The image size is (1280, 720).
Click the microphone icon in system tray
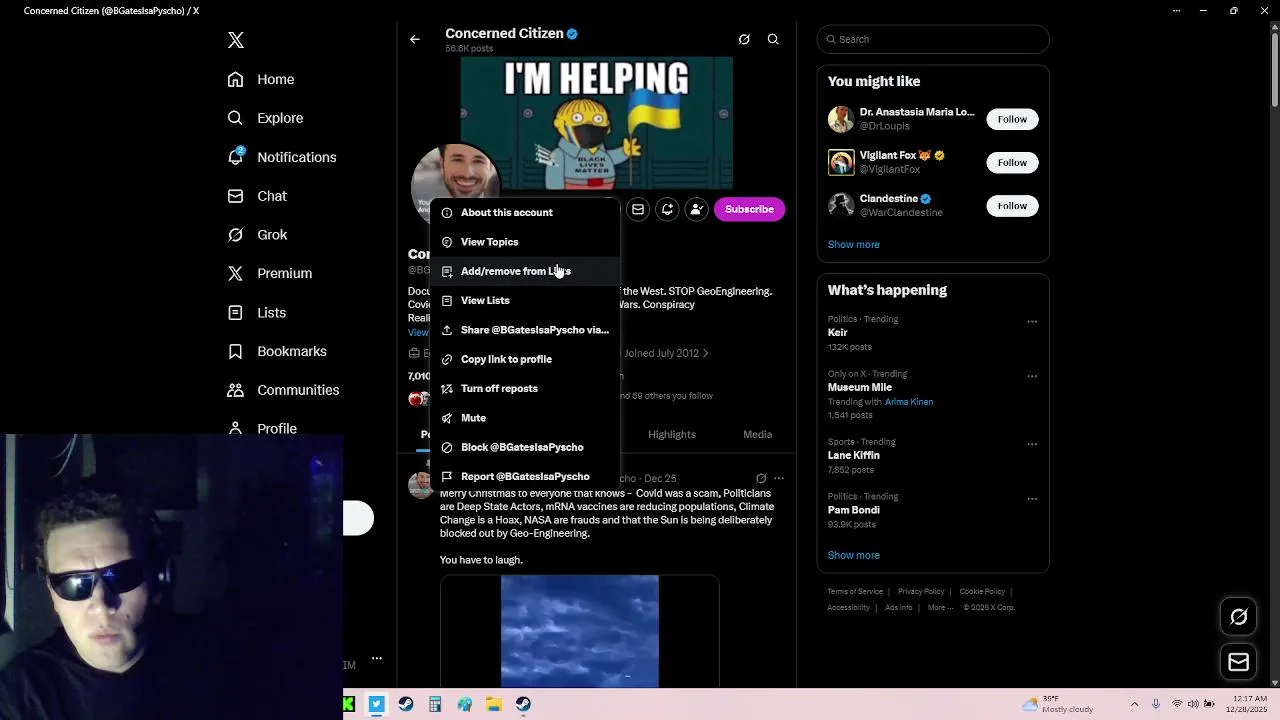[x=1156, y=704]
